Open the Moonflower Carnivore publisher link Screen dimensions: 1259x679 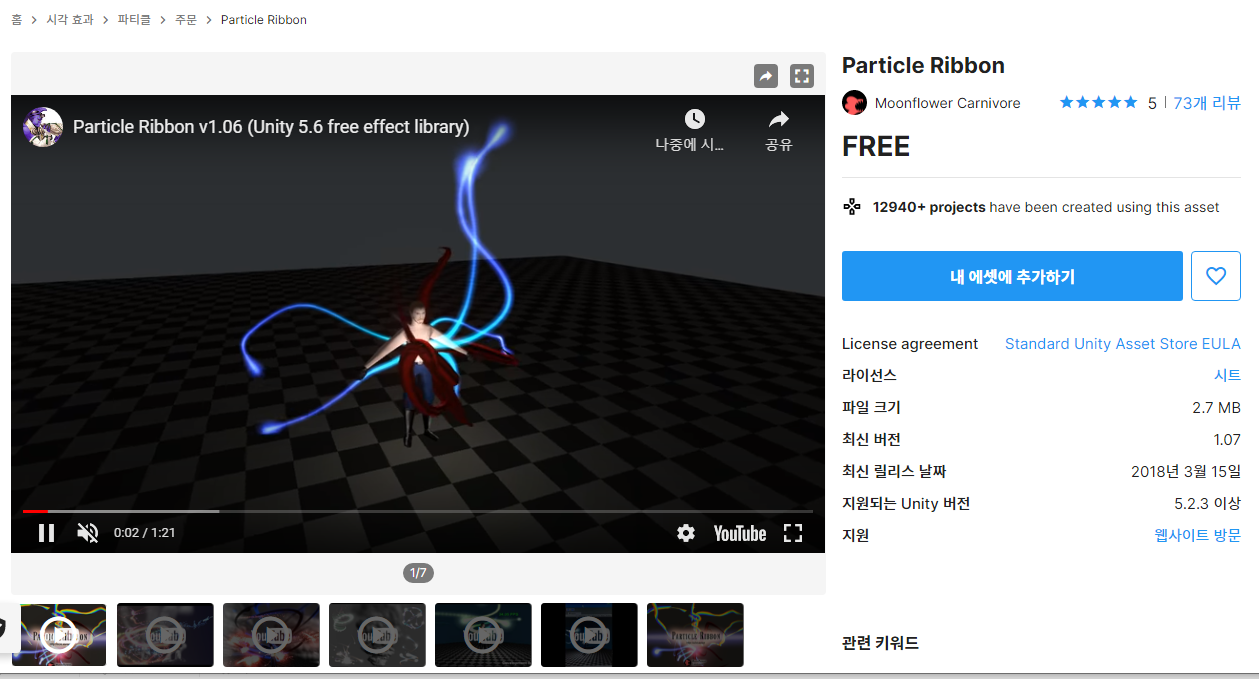(948, 103)
